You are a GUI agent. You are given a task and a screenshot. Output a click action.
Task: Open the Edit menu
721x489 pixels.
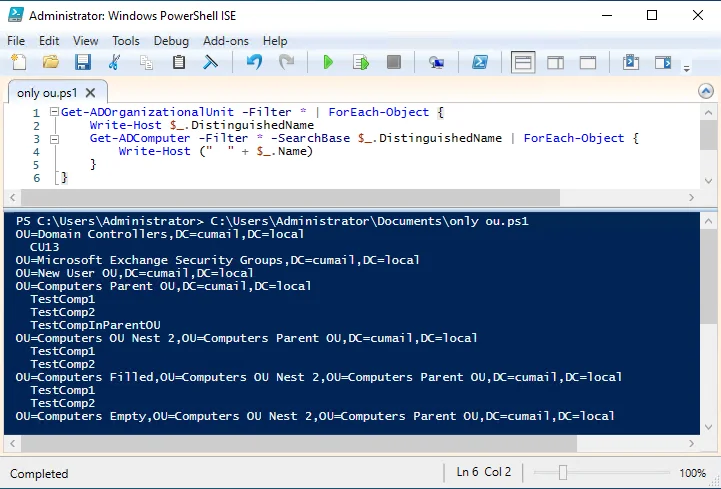coord(49,41)
